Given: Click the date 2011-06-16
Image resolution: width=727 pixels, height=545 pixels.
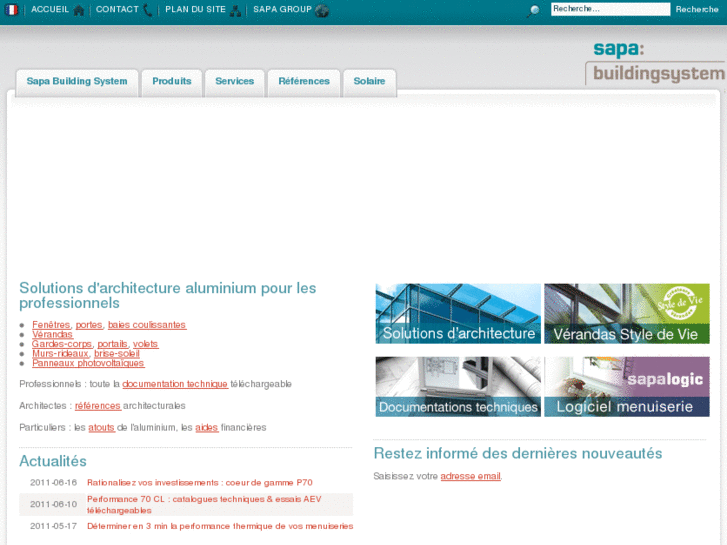Looking at the screenshot, I should (53, 483).
